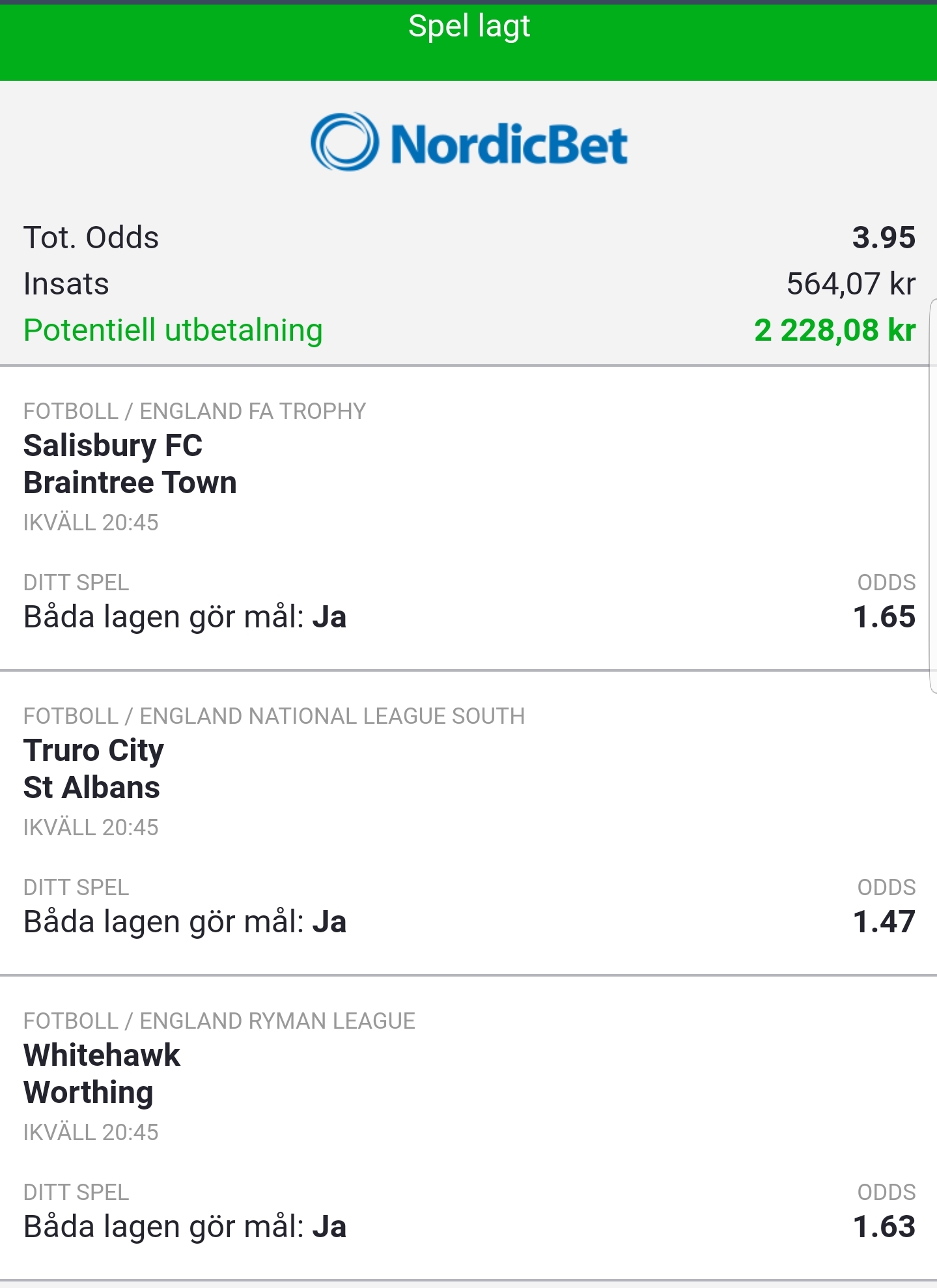Viewport: 937px width, 1288px height.
Task: Tap the 1.65 odds value
Action: point(884,617)
